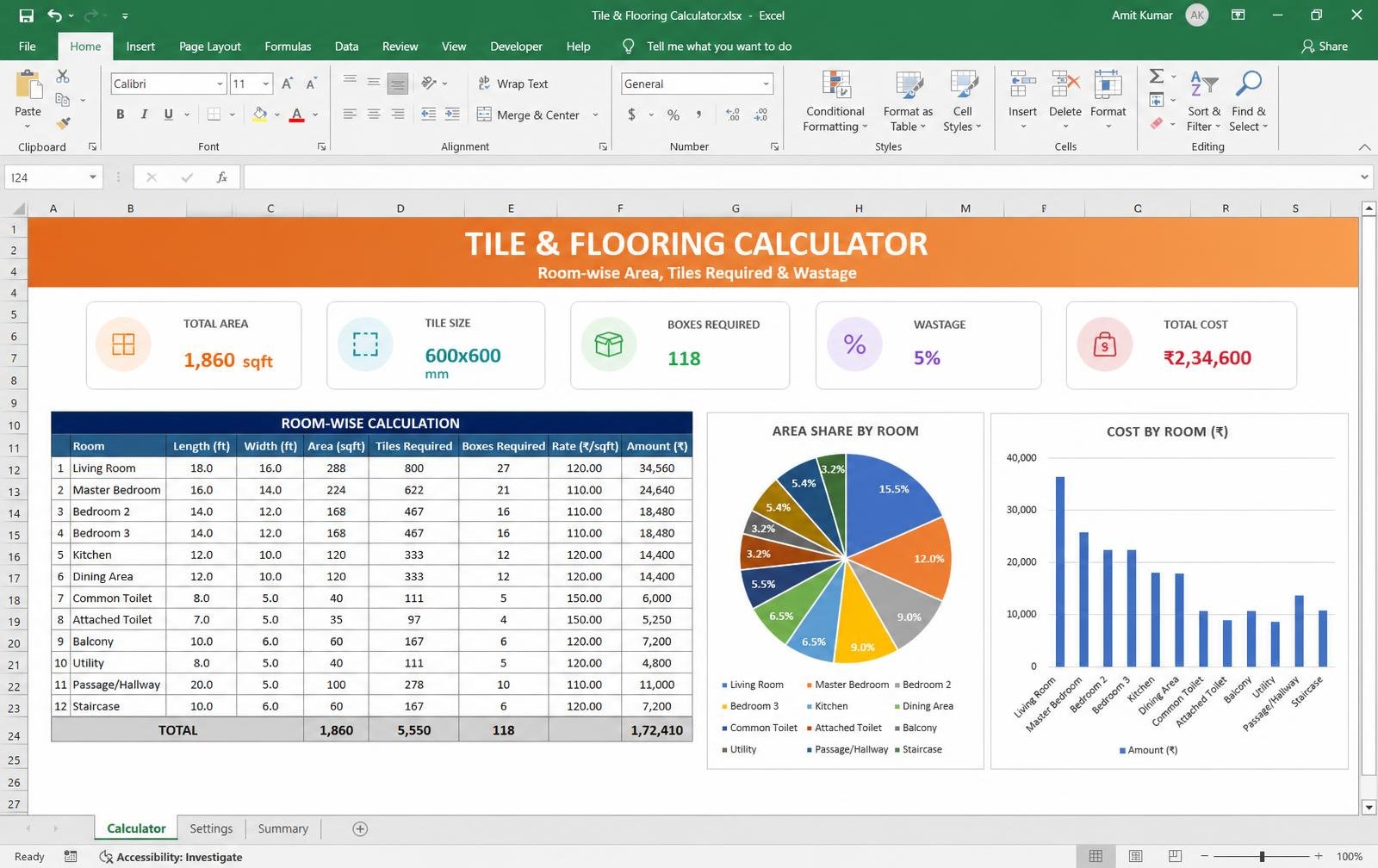Click Increase Decimal icon
The image size is (1378, 868).
(x=733, y=115)
